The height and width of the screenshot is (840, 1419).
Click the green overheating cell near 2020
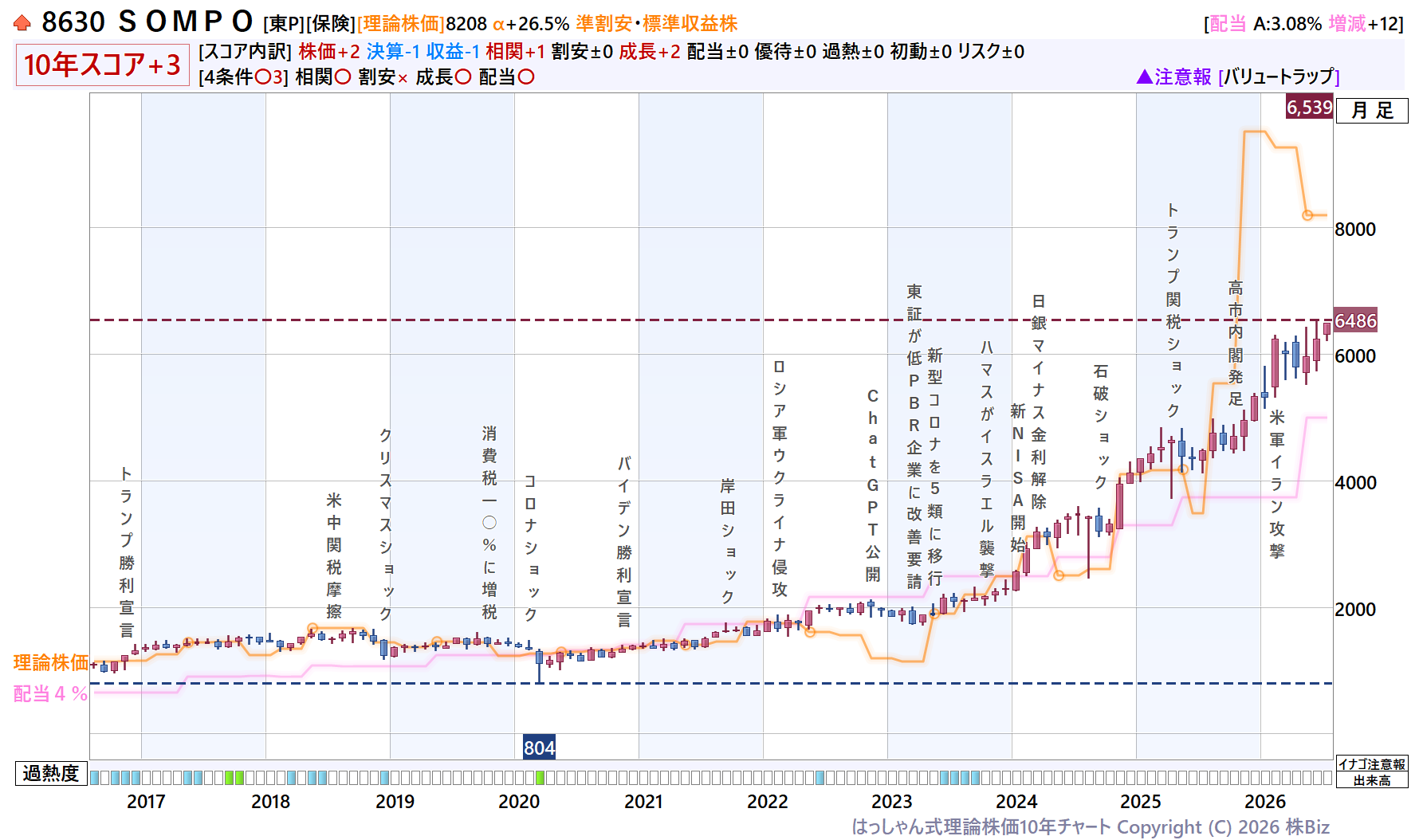pyautogui.click(x=540, y=778)
